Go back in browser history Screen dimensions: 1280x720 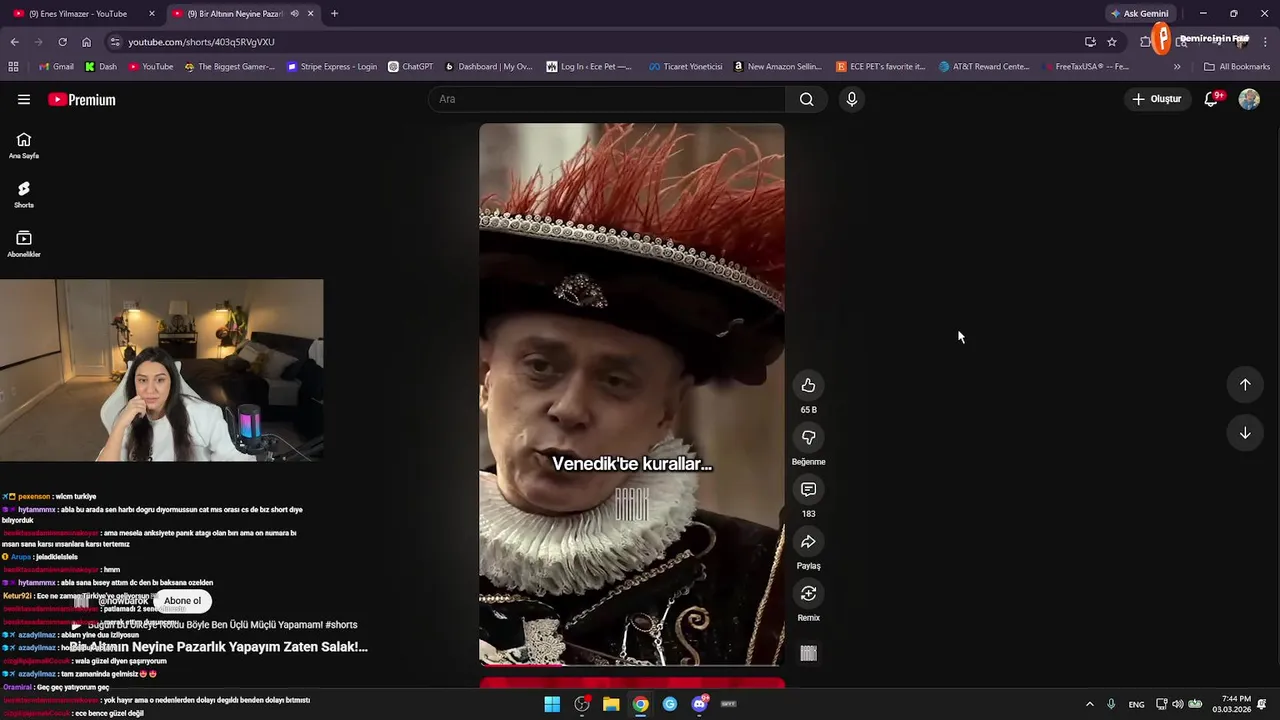14,42
